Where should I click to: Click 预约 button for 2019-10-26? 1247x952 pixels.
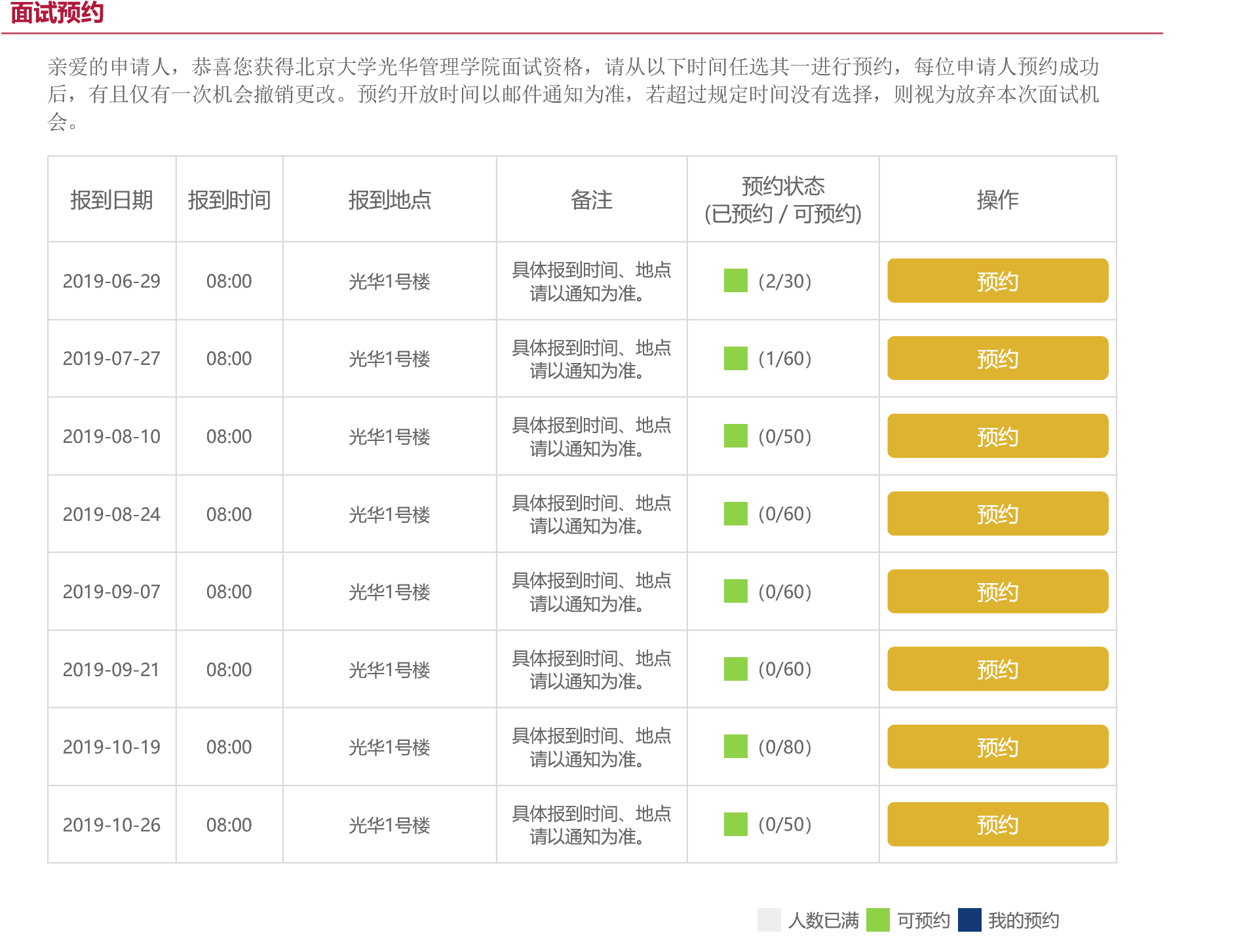997,824
